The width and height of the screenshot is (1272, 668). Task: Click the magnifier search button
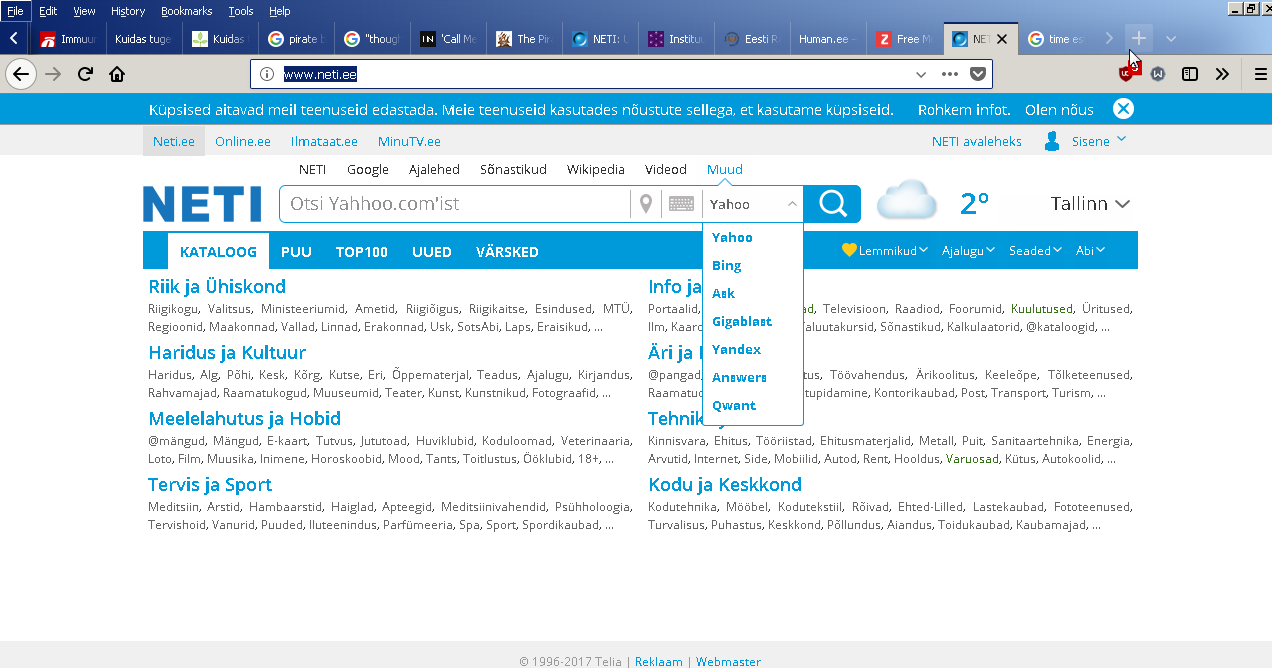point(832,204)
